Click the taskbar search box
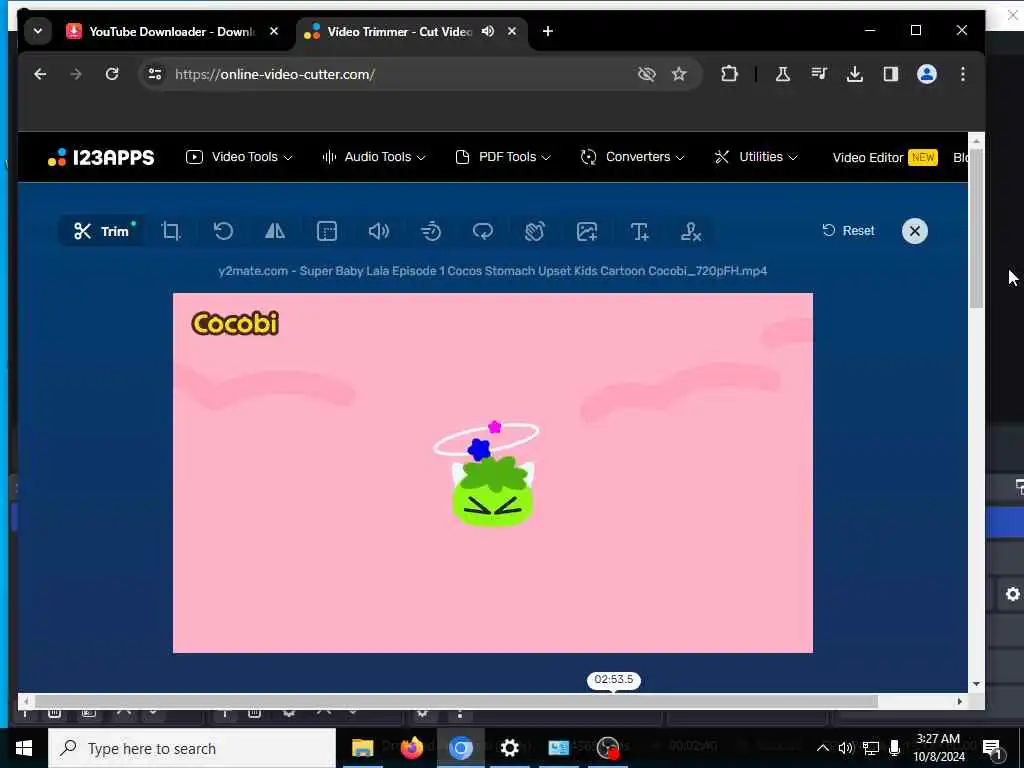Image resolution: width=1024 pixels, height=768 pixels. 192,748
